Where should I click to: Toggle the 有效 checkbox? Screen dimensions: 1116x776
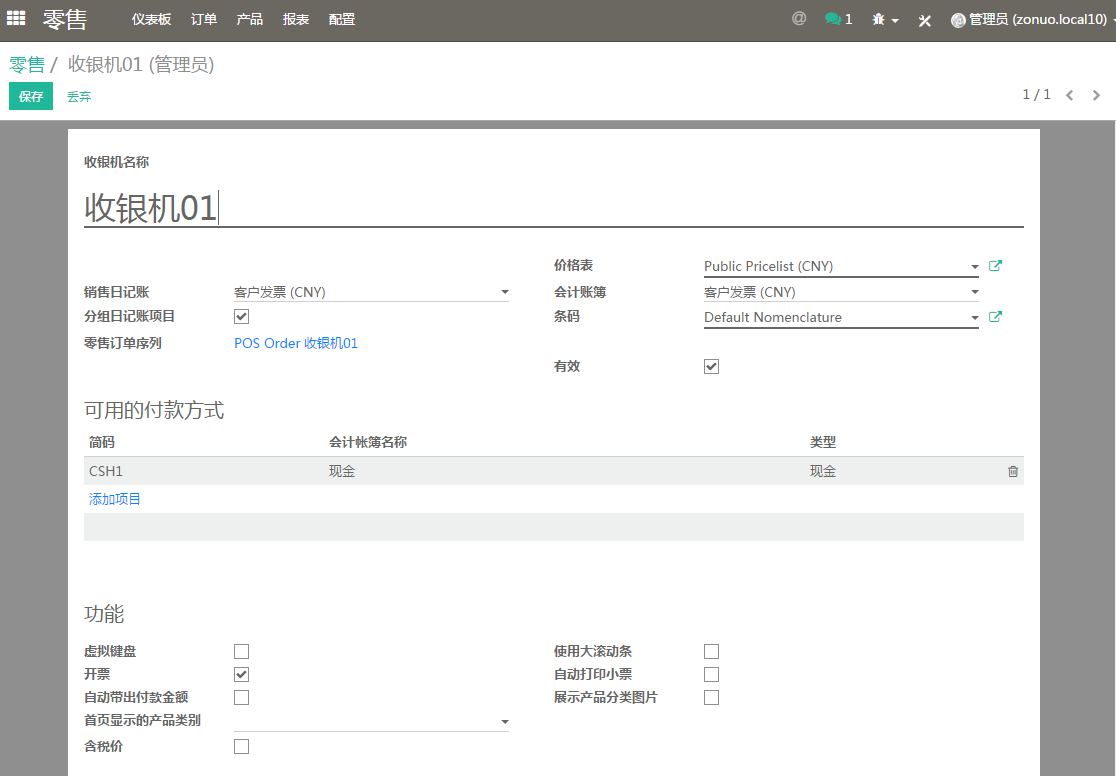(711, 366)
